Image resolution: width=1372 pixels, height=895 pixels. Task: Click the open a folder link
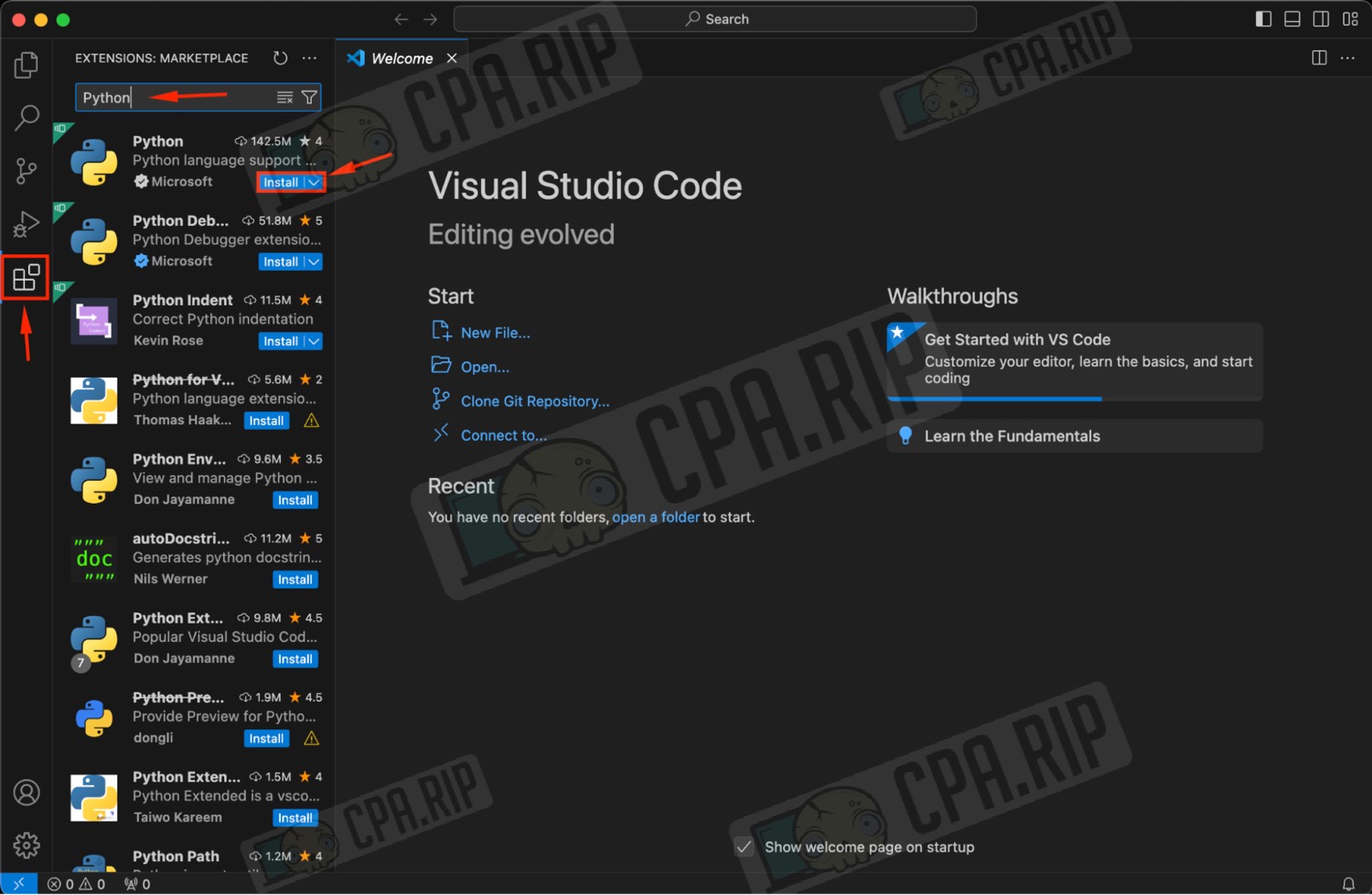[656, 517]
